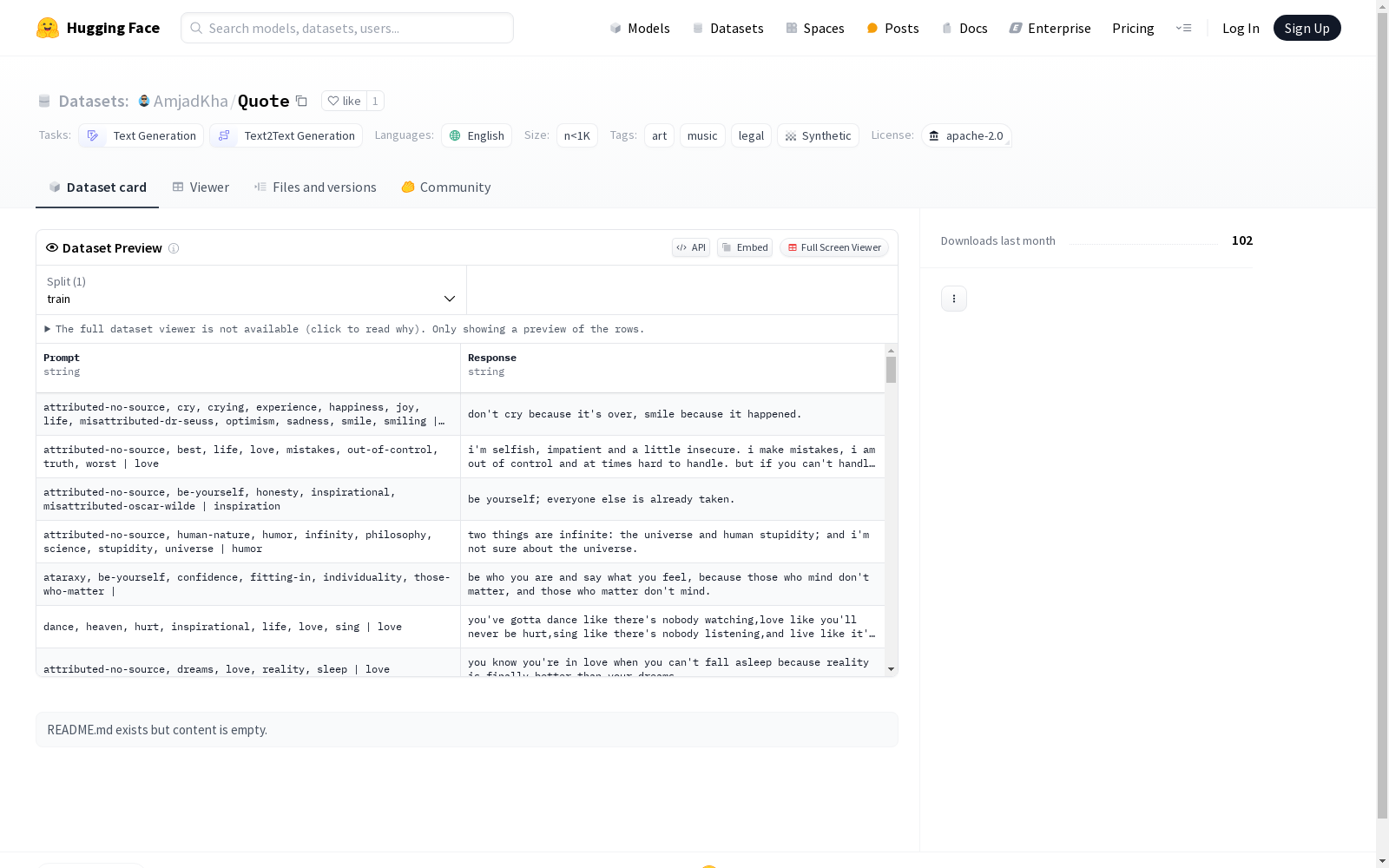Open Spaces in the top navigation
This screenshot has height=868, width=1389.
click(815, 28)
